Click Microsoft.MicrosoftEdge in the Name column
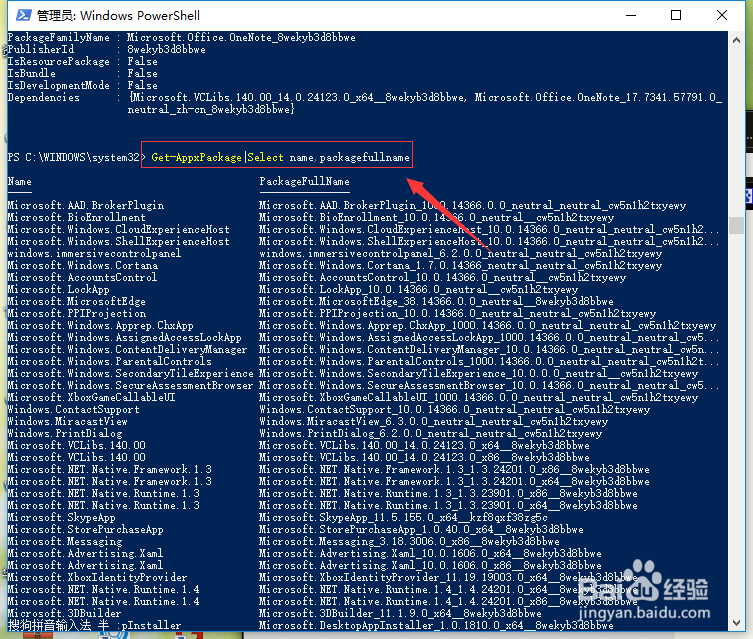This screenshot has height=639, width=753. (77, 301)
